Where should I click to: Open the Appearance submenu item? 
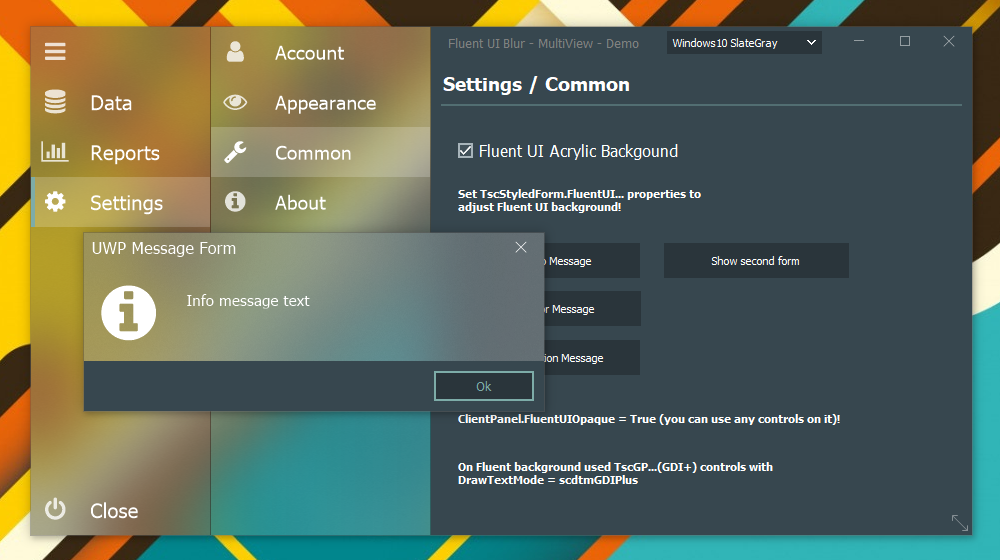point(321,102)
